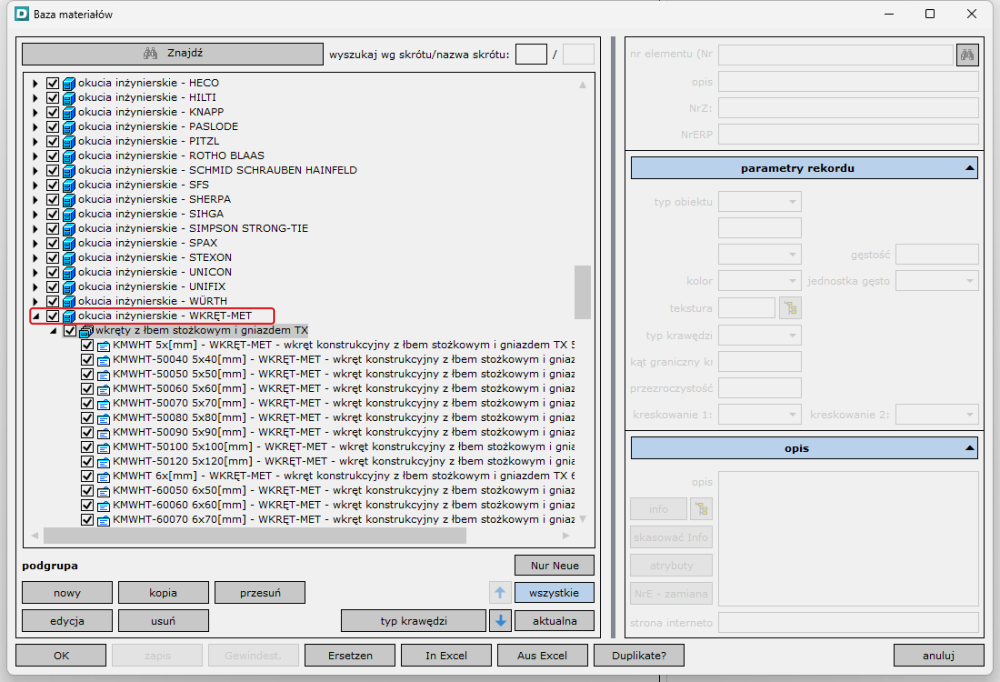The height and width of the screenshot is (682, 1000).
Task: Click the blue cube icon of WÜRTH group
Action: pos(69,301)
